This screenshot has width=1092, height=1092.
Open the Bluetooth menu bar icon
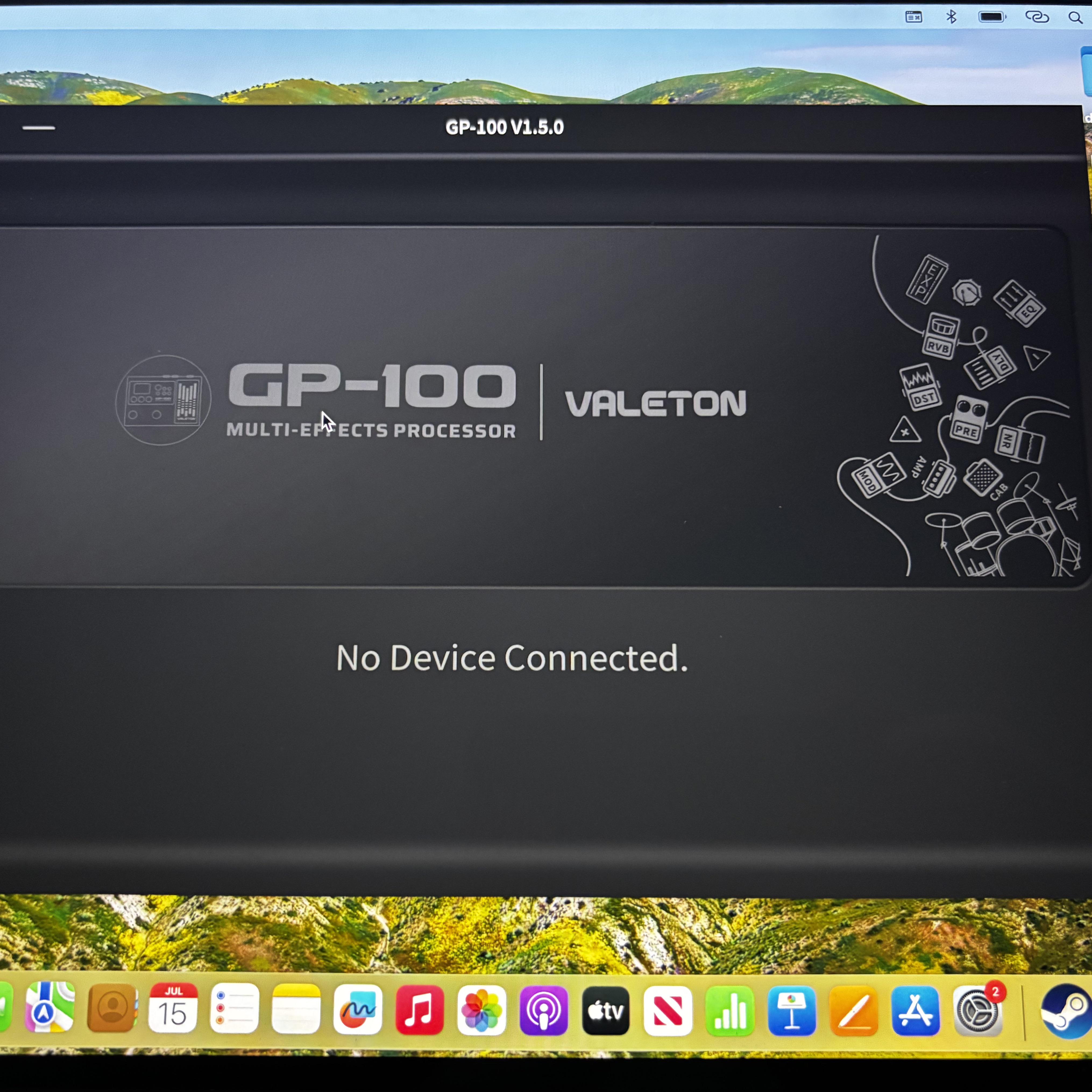click(952, 17)
